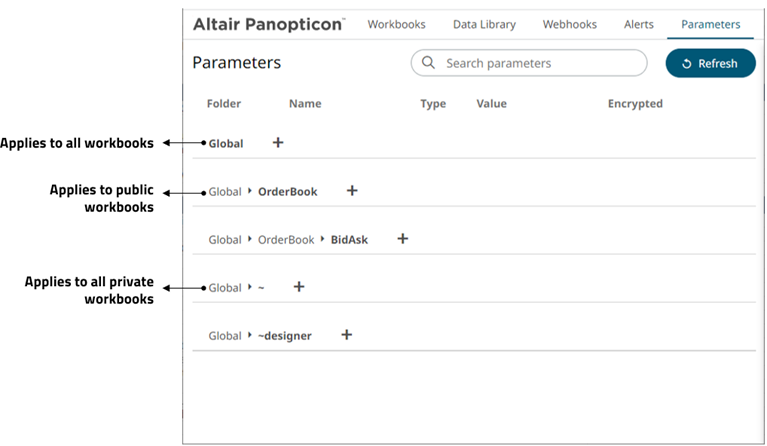
Task: Select the Global root folder row
Action: pos(226,144)
